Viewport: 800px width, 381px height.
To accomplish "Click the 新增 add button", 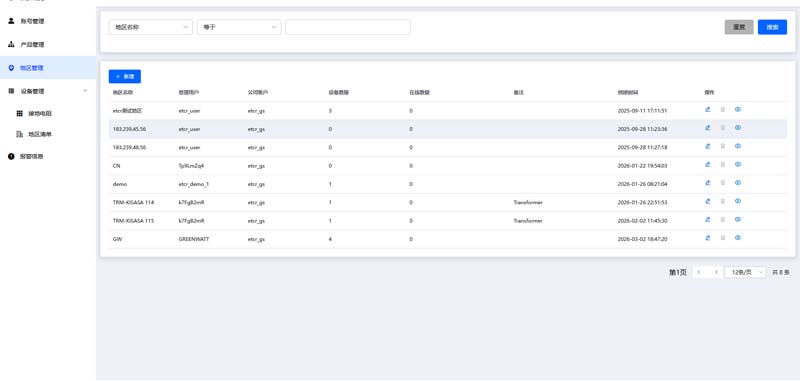I will (x=124, y=77).
